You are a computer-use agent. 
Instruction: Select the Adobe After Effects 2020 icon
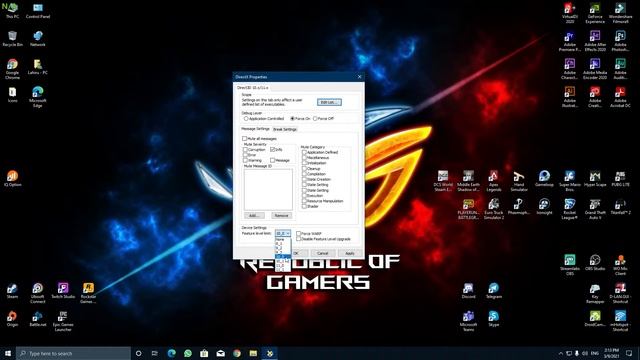click(x=595, y=41)
